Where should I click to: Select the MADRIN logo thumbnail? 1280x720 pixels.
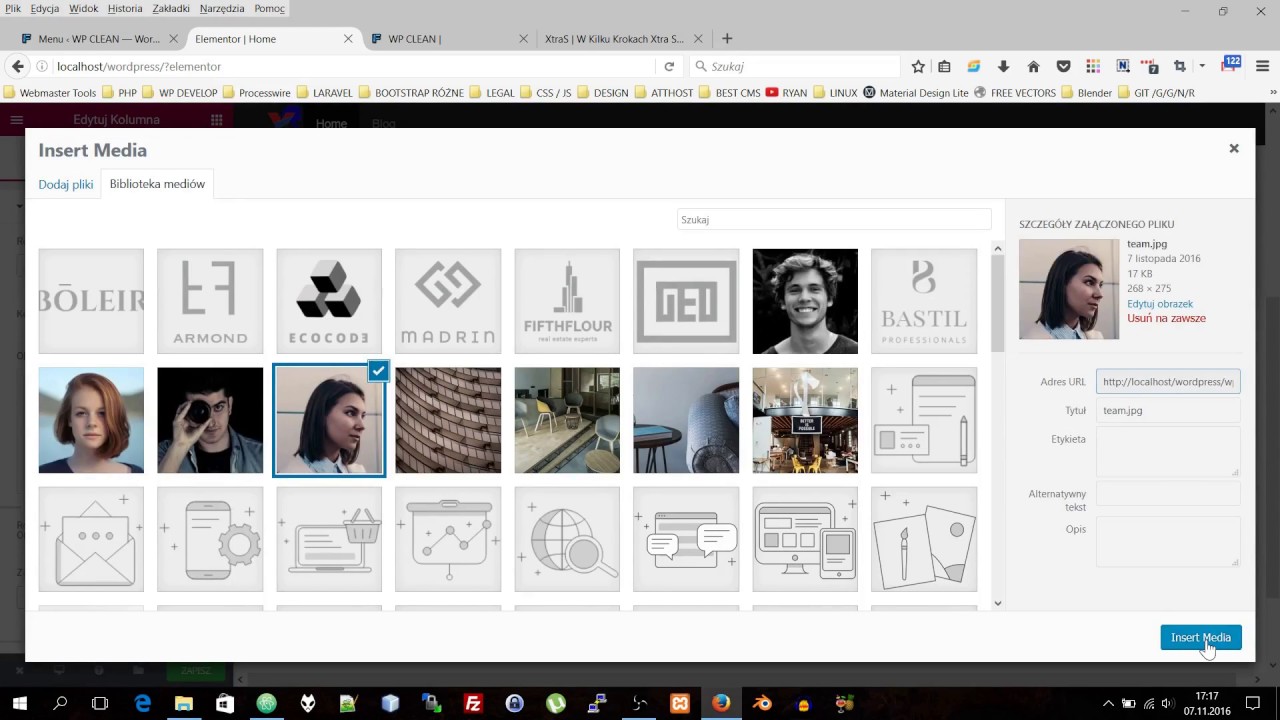pos(448,301)
